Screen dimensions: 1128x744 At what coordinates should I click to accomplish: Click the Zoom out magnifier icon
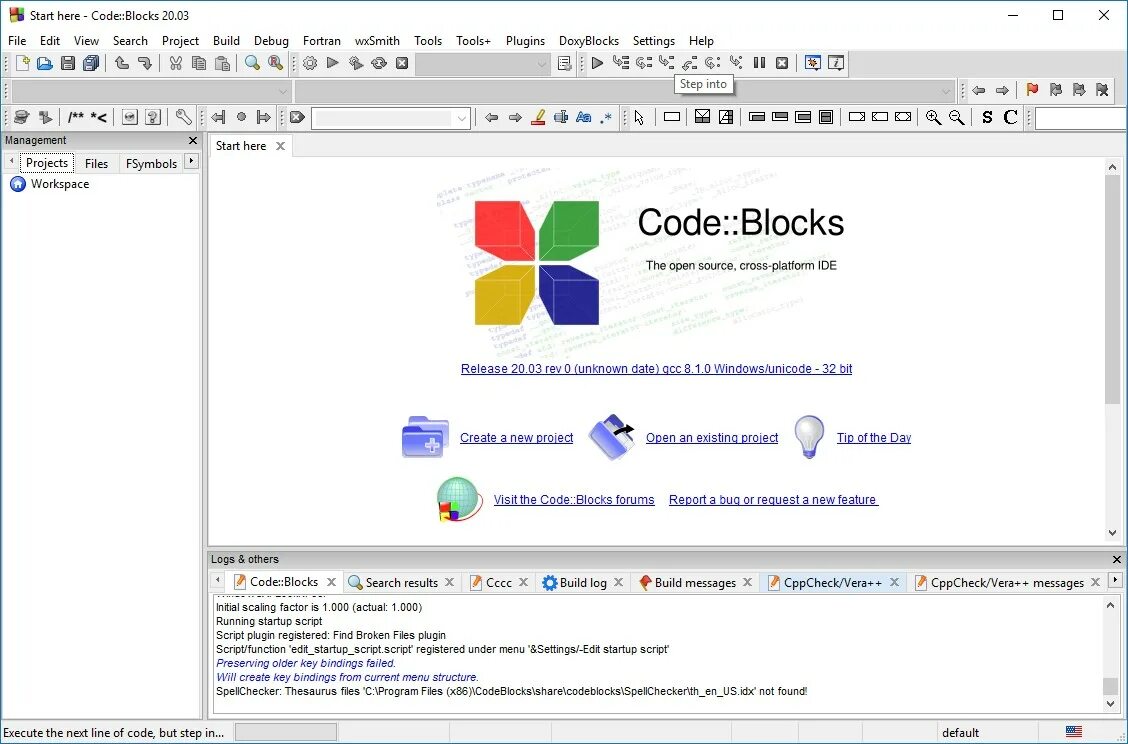coord(956,117)
